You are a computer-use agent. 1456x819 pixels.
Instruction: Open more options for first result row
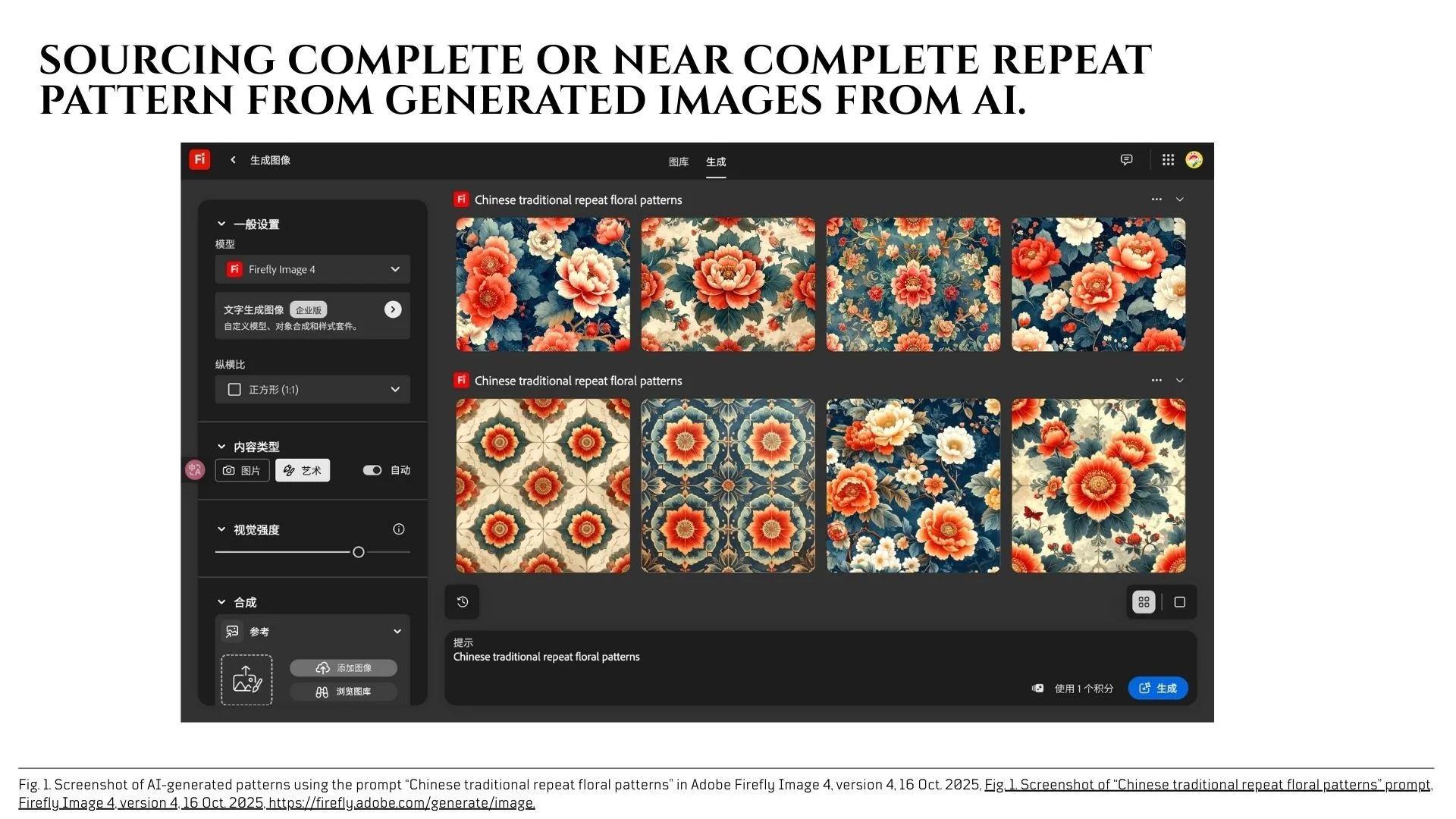[1156, 199]
